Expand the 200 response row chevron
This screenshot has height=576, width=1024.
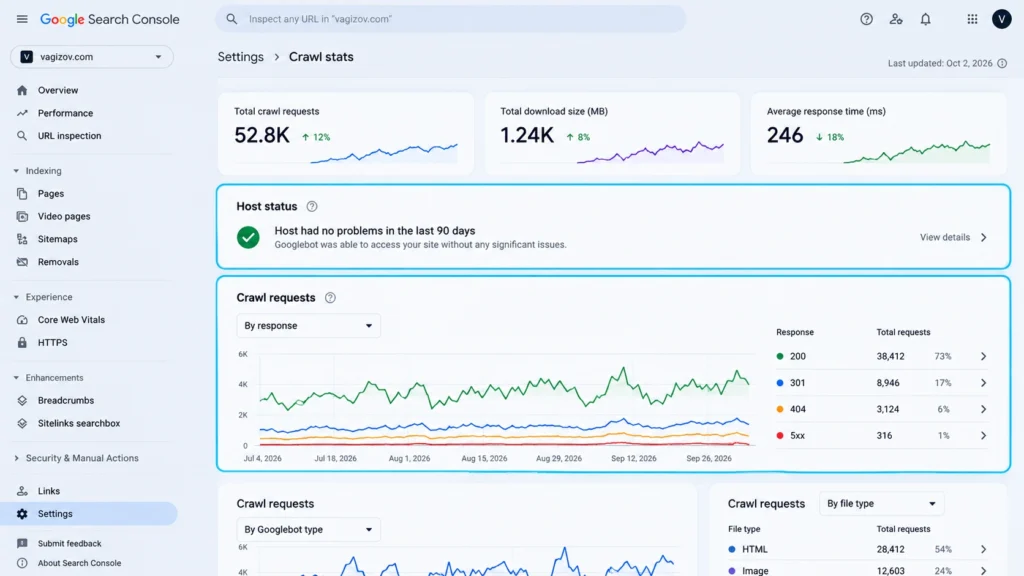pos(983,357)
